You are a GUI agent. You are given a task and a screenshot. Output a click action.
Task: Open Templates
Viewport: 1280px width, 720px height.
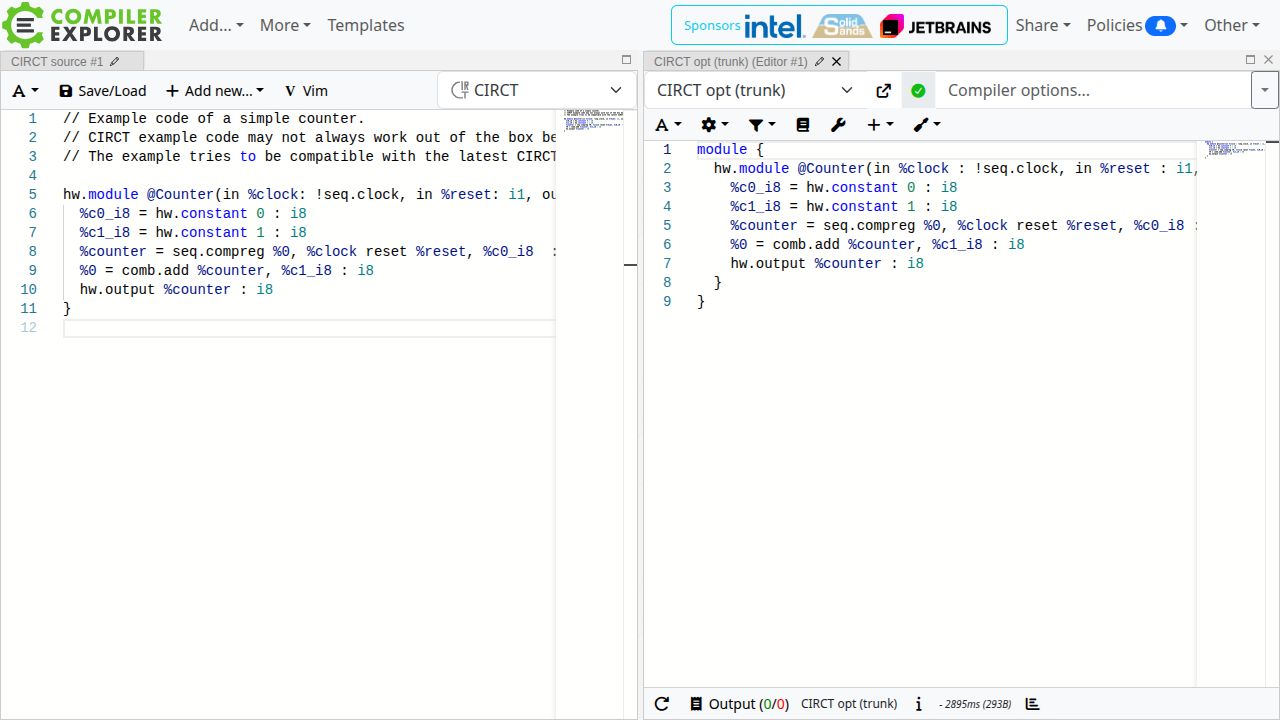point(366,25)
